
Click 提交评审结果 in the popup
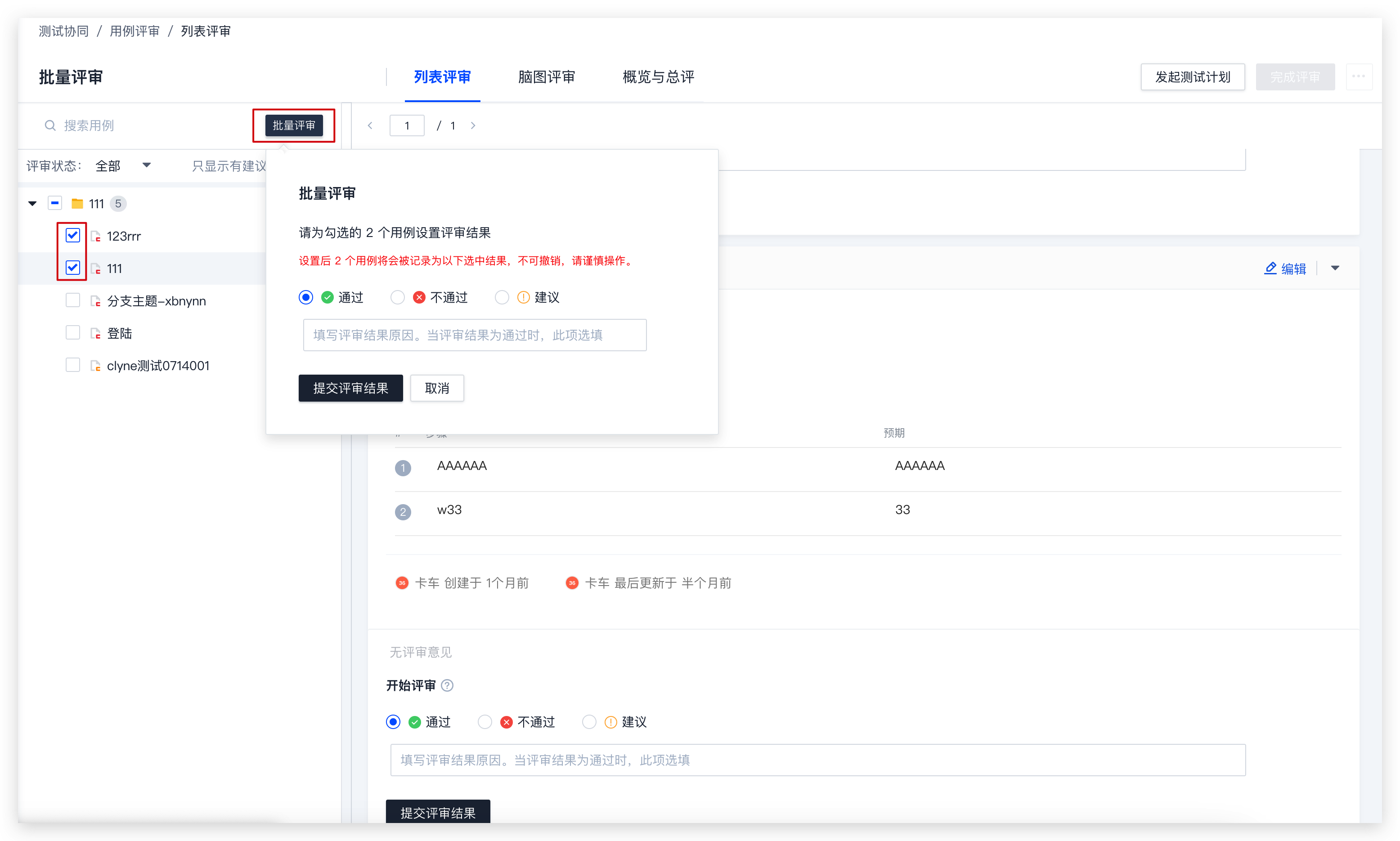pyautogui.click(x=350, y=388)
